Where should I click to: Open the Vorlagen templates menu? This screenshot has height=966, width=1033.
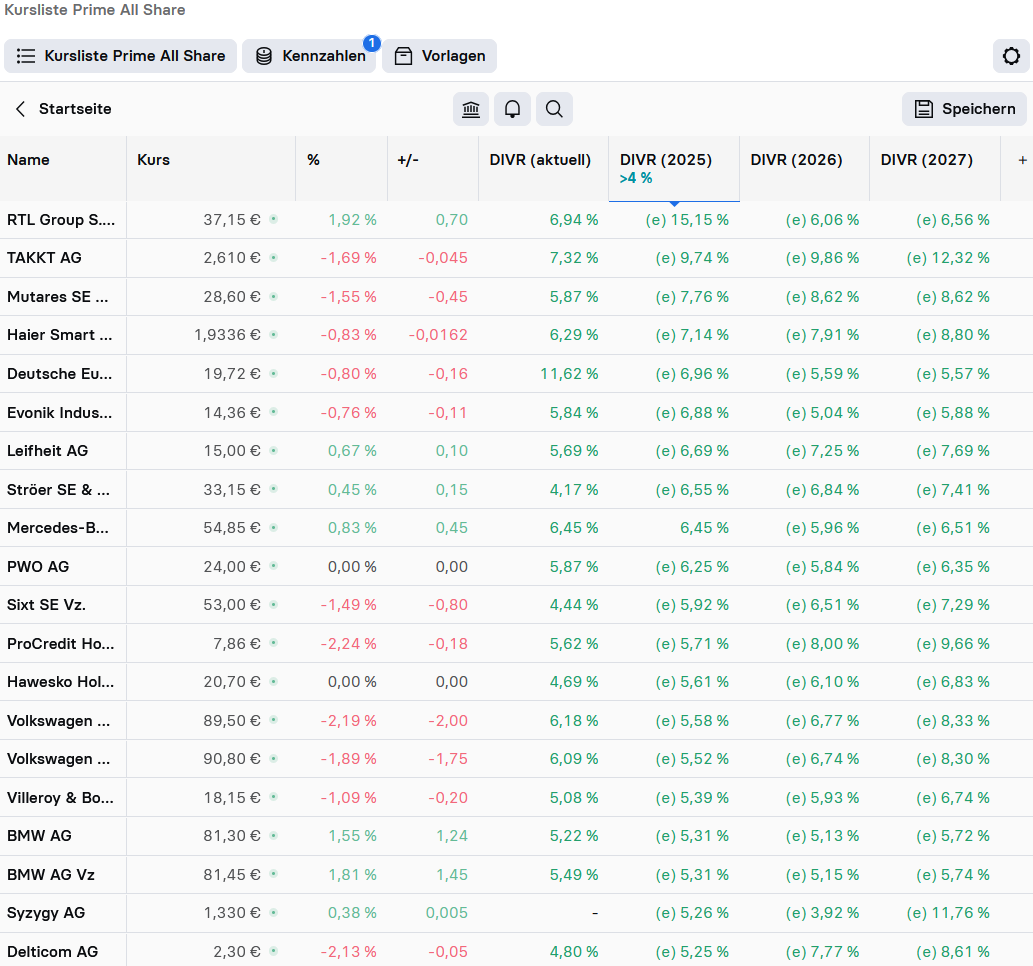coord(440,56)
